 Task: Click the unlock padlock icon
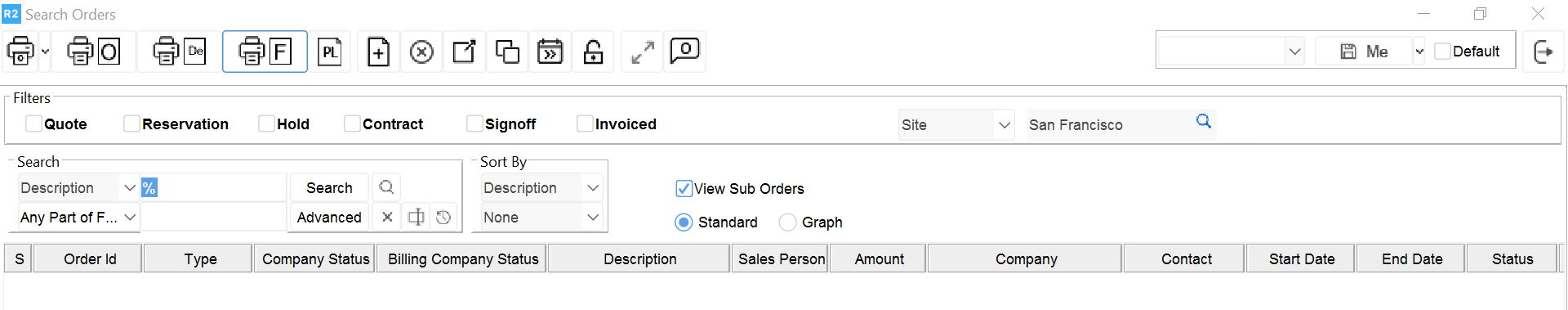594,52
